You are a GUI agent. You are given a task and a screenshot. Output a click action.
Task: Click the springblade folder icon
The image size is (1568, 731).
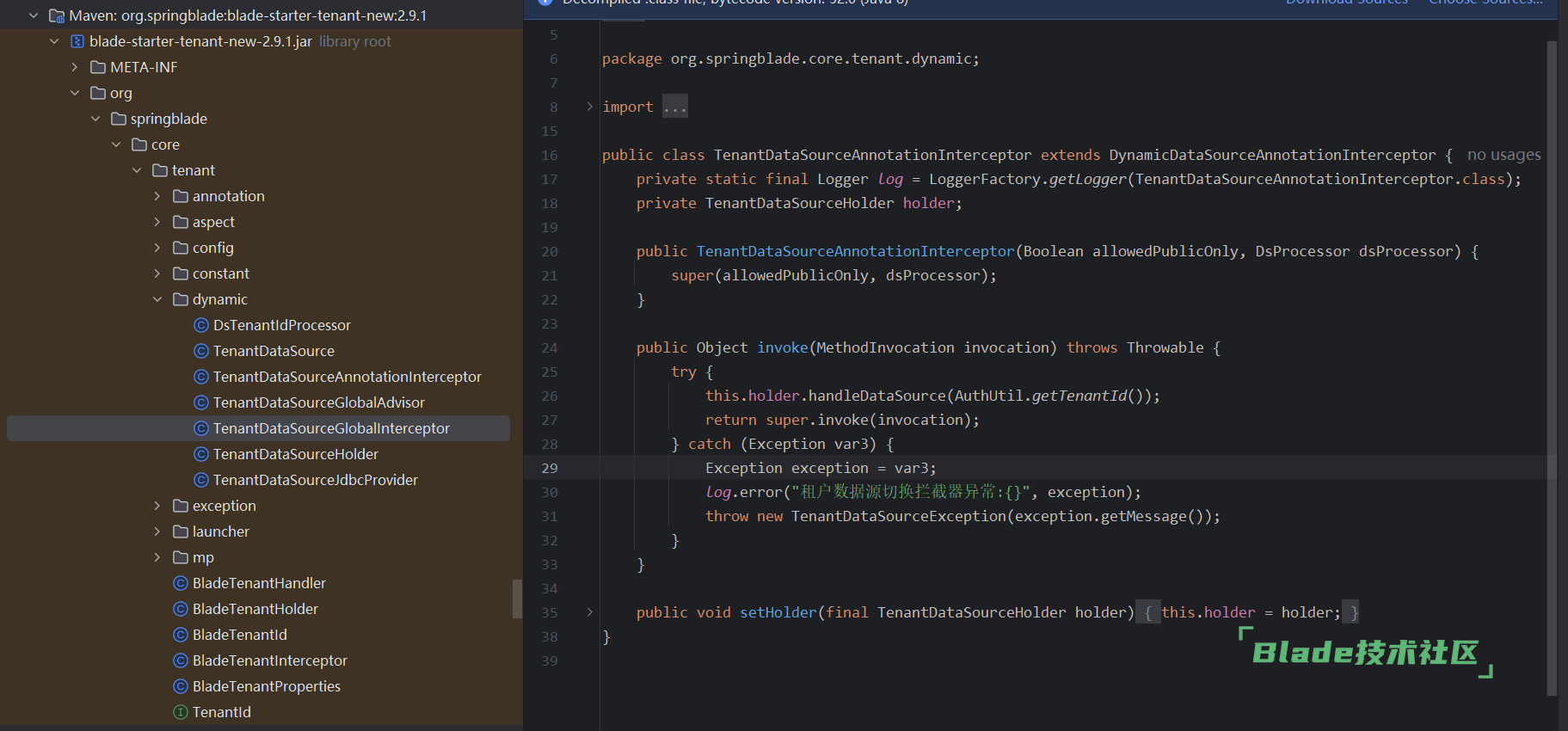click(119, 119)
